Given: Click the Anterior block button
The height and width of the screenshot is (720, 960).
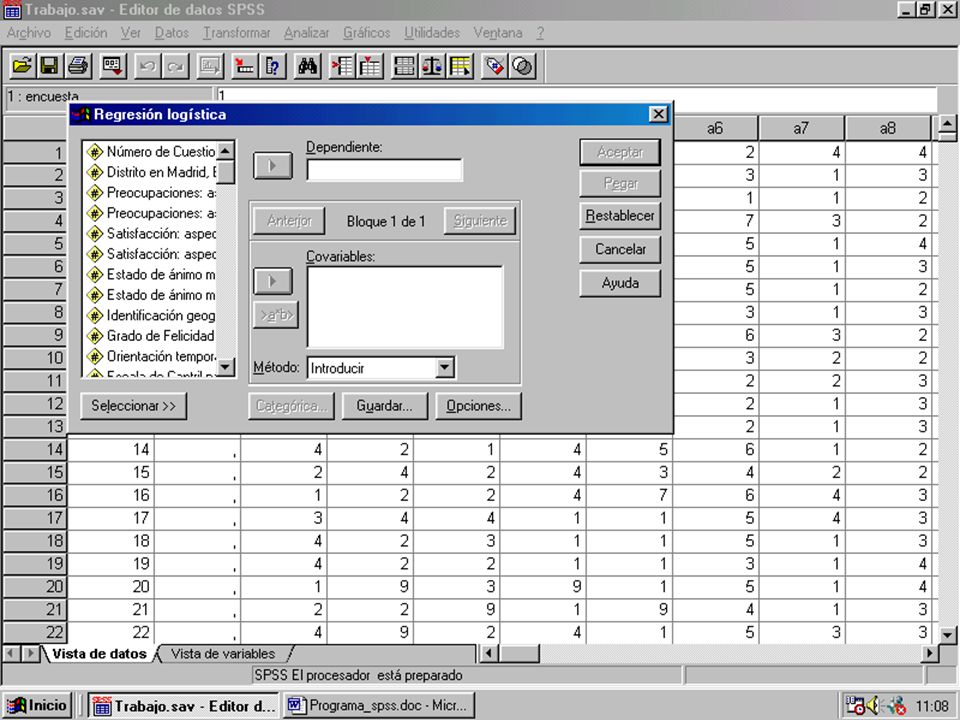Looking at the screenshot, I should tap(289, 220).
